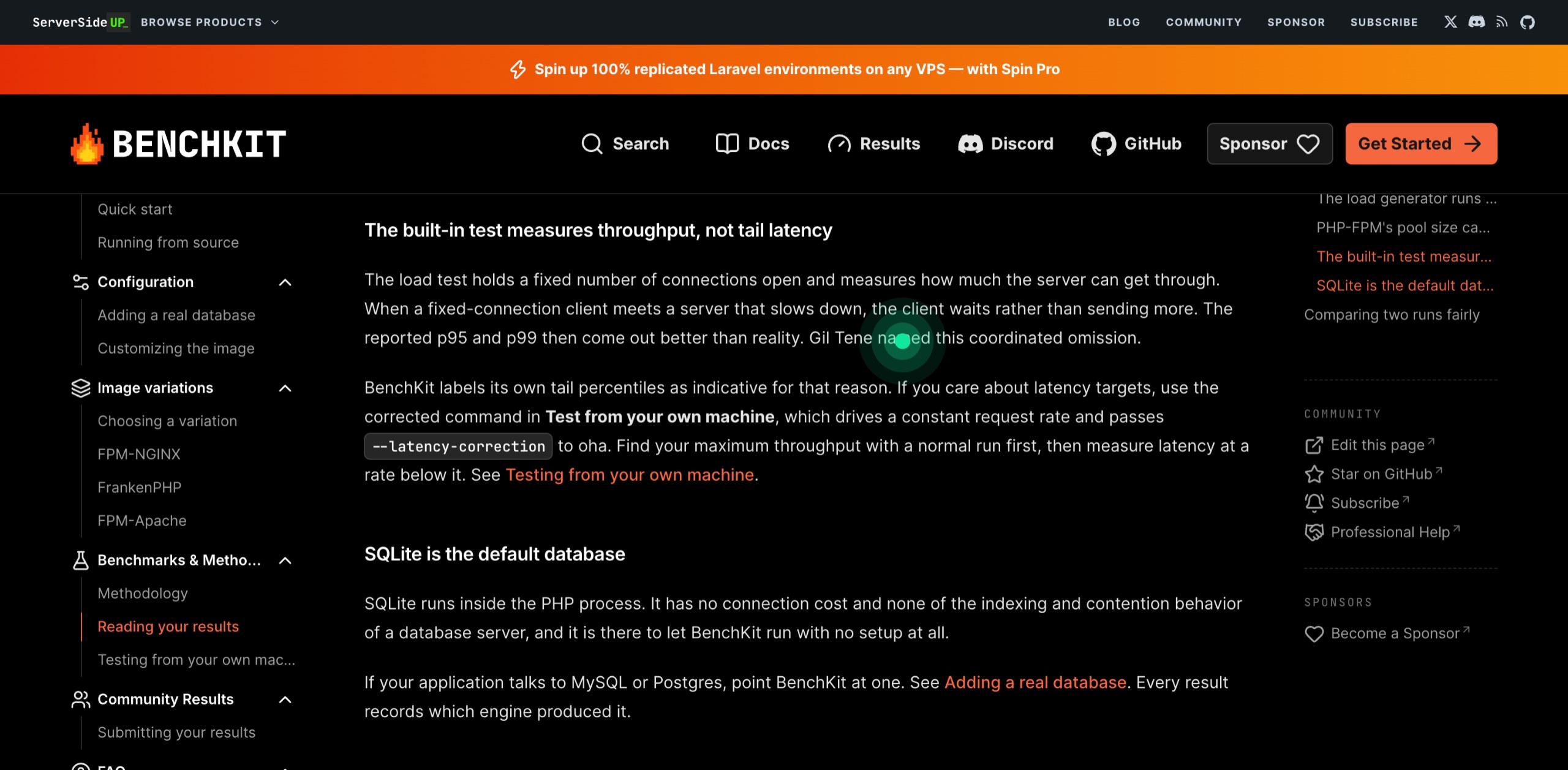Open Reading your results sidebar item
This screenshot has width=1568, height=770.
point(168,627)
